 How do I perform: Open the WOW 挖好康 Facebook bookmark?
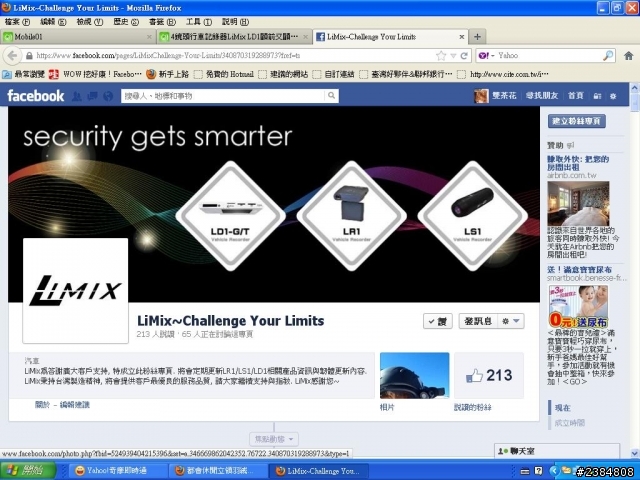point(95,74)
